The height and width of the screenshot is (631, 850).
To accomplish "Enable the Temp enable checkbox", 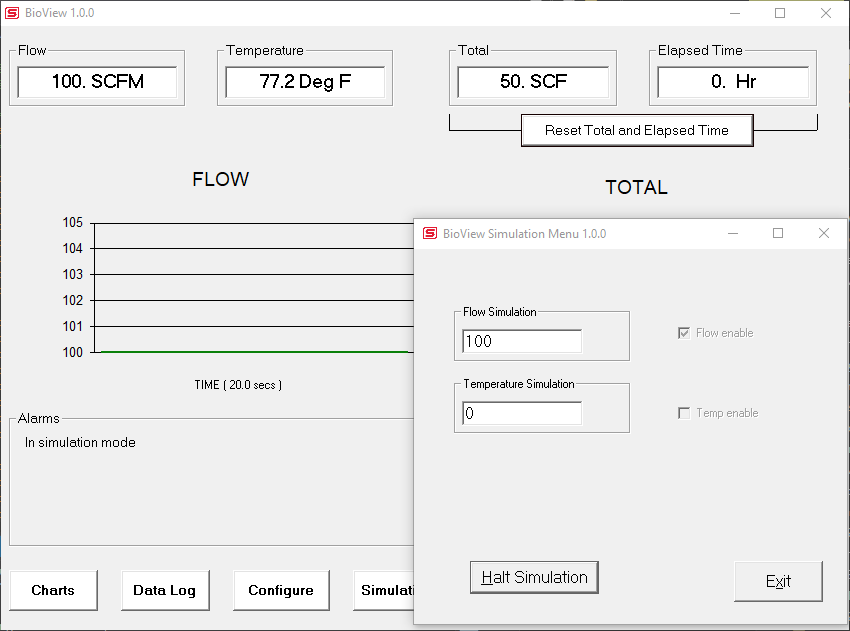I will [684, 413].
